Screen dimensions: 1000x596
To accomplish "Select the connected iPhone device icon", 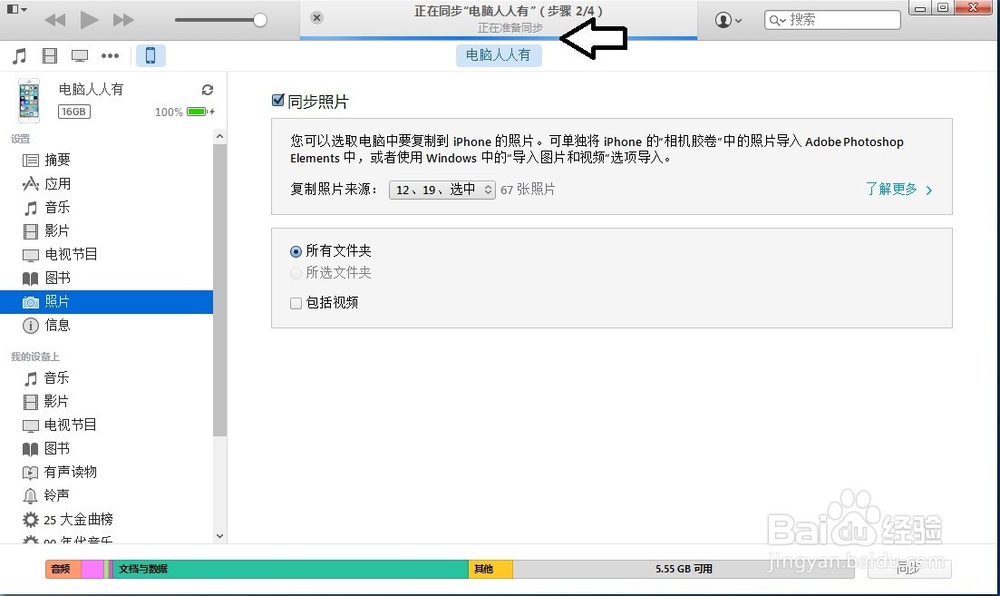I will point(150,55).
